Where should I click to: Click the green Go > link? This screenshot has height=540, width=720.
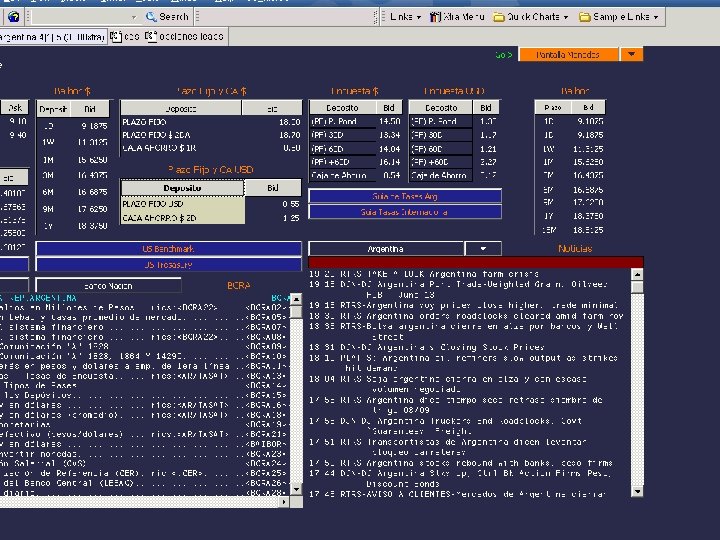tap(503, 55)
